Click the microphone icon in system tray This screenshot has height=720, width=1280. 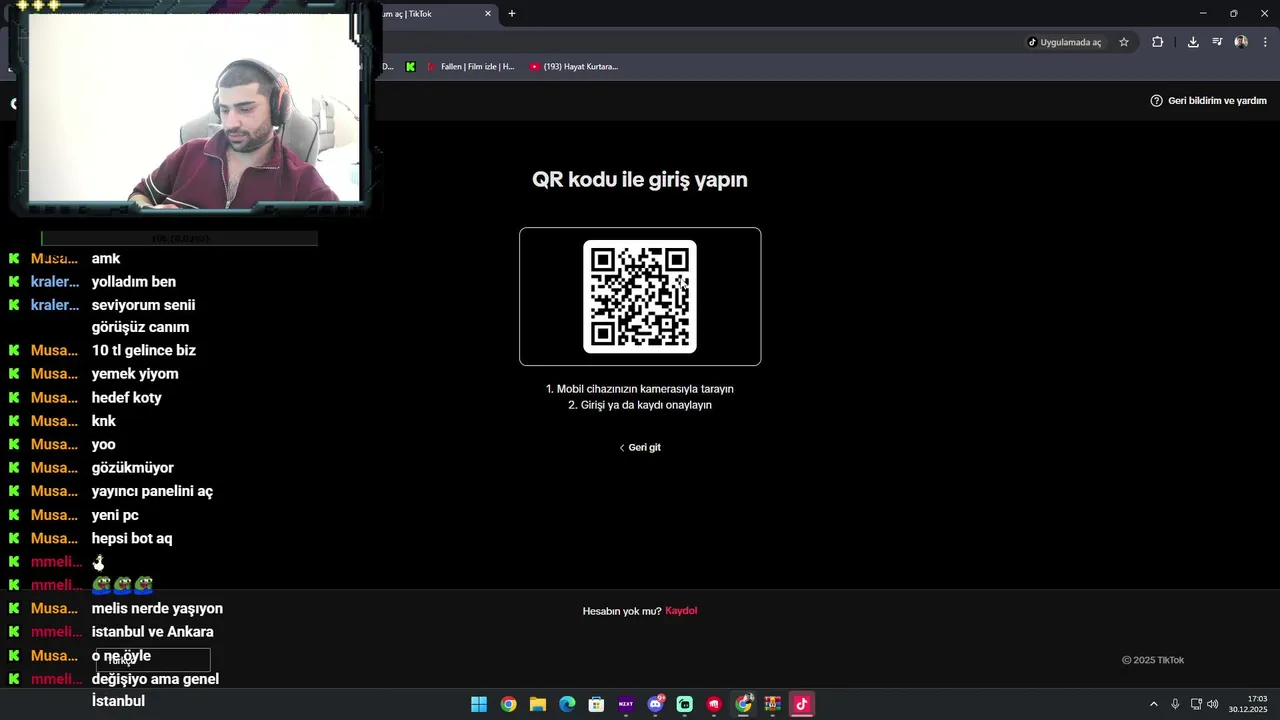[x=1175, y=704]
